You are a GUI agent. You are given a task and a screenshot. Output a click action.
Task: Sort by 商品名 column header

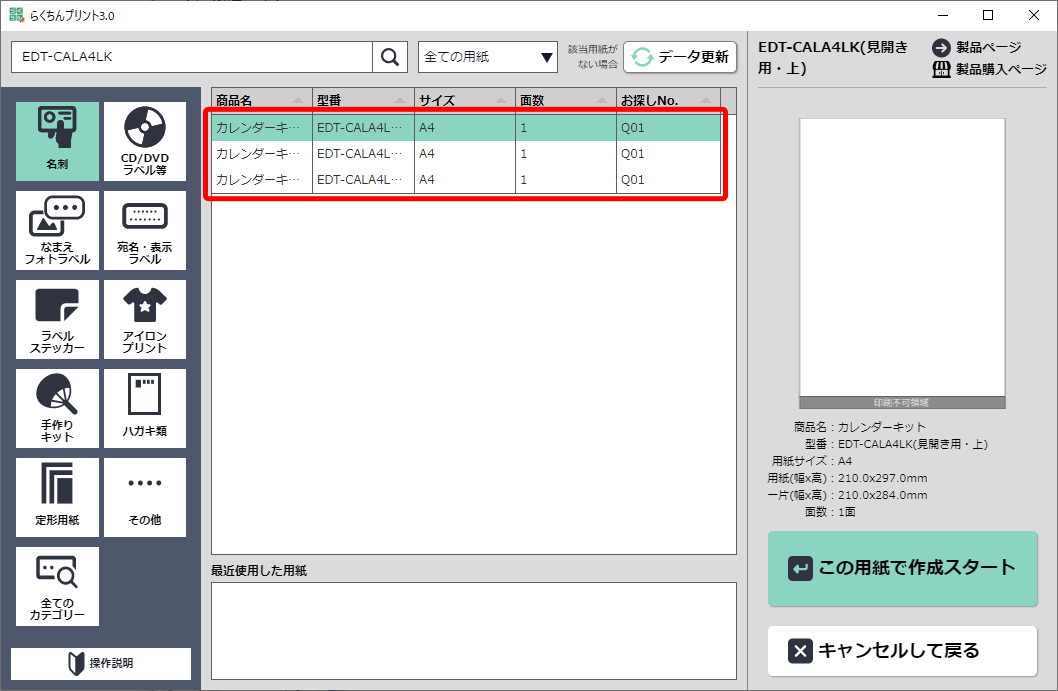pos(262,101)
